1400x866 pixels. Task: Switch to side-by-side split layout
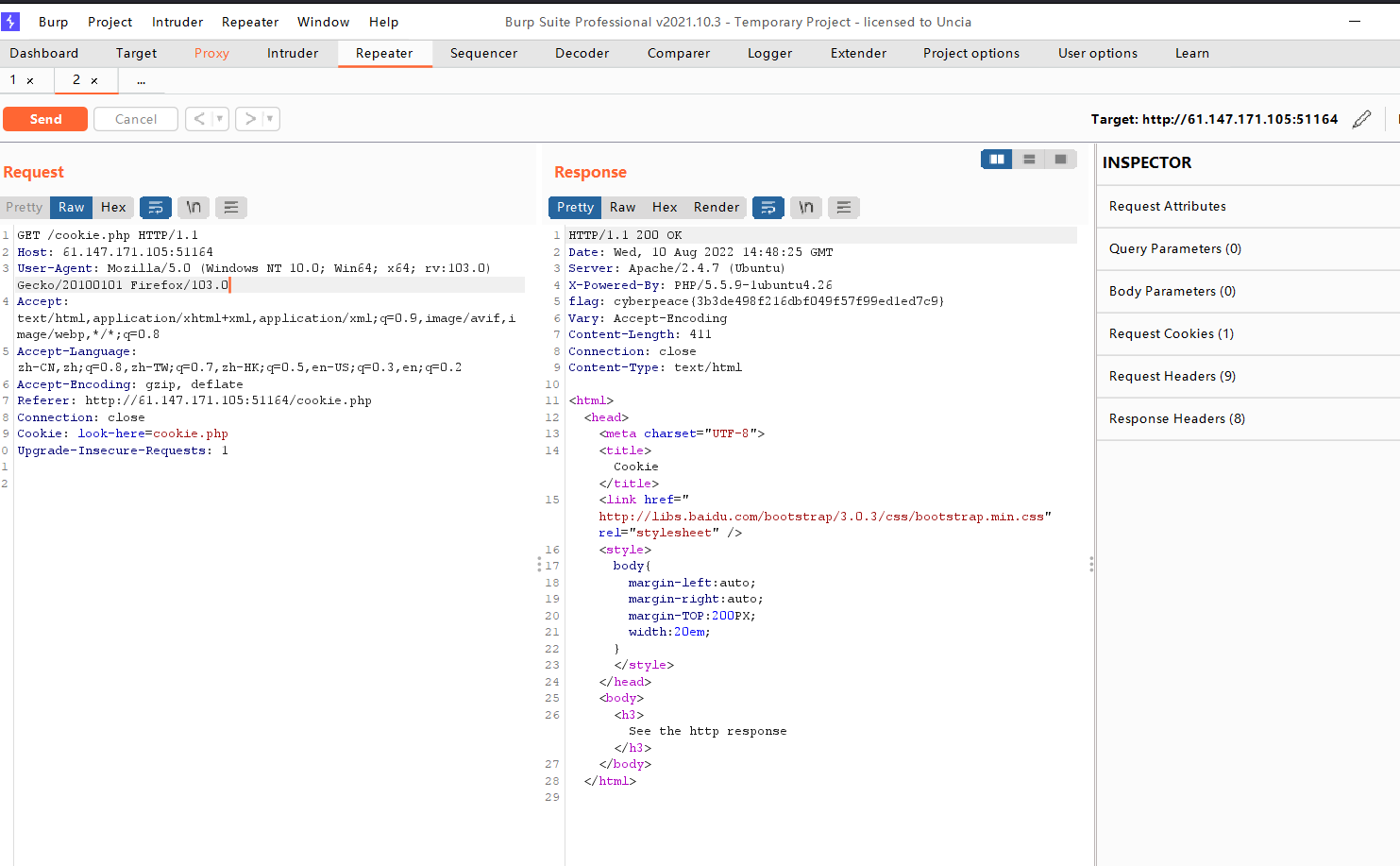click(997, 160)
